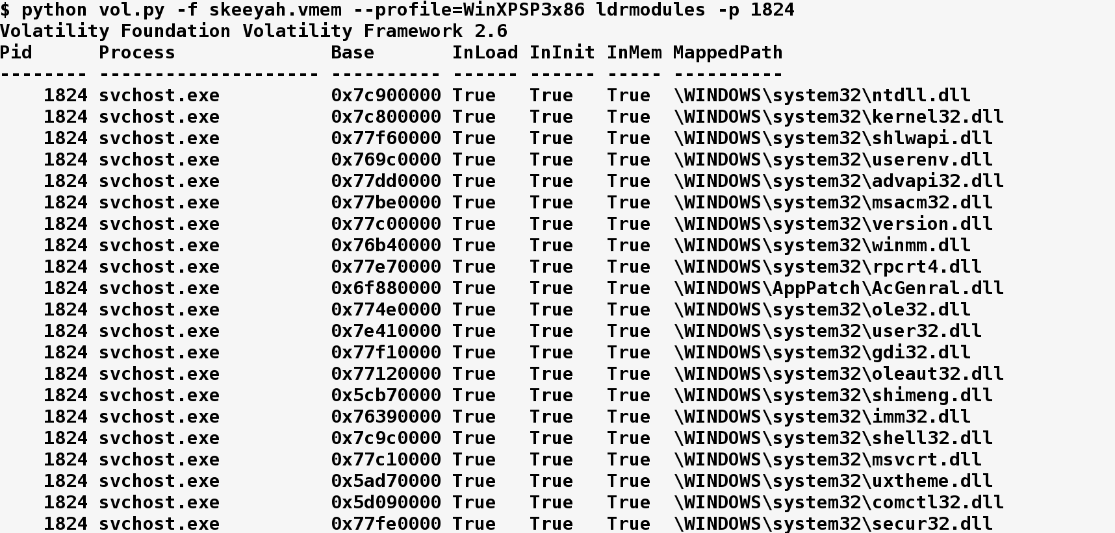The image size is (1115, 533).
Task: Click the InInit column header
Action: (562, 53)
